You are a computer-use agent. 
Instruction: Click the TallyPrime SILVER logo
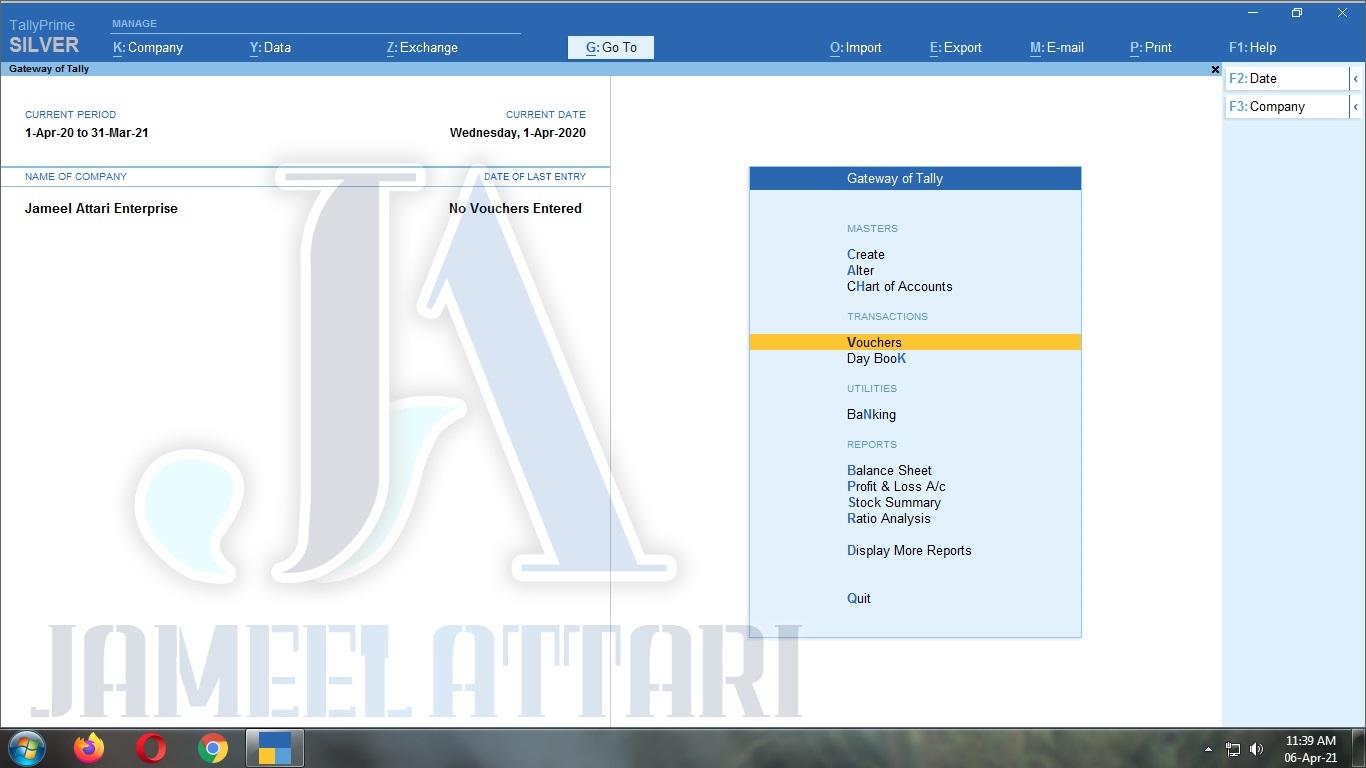point(44,37)
